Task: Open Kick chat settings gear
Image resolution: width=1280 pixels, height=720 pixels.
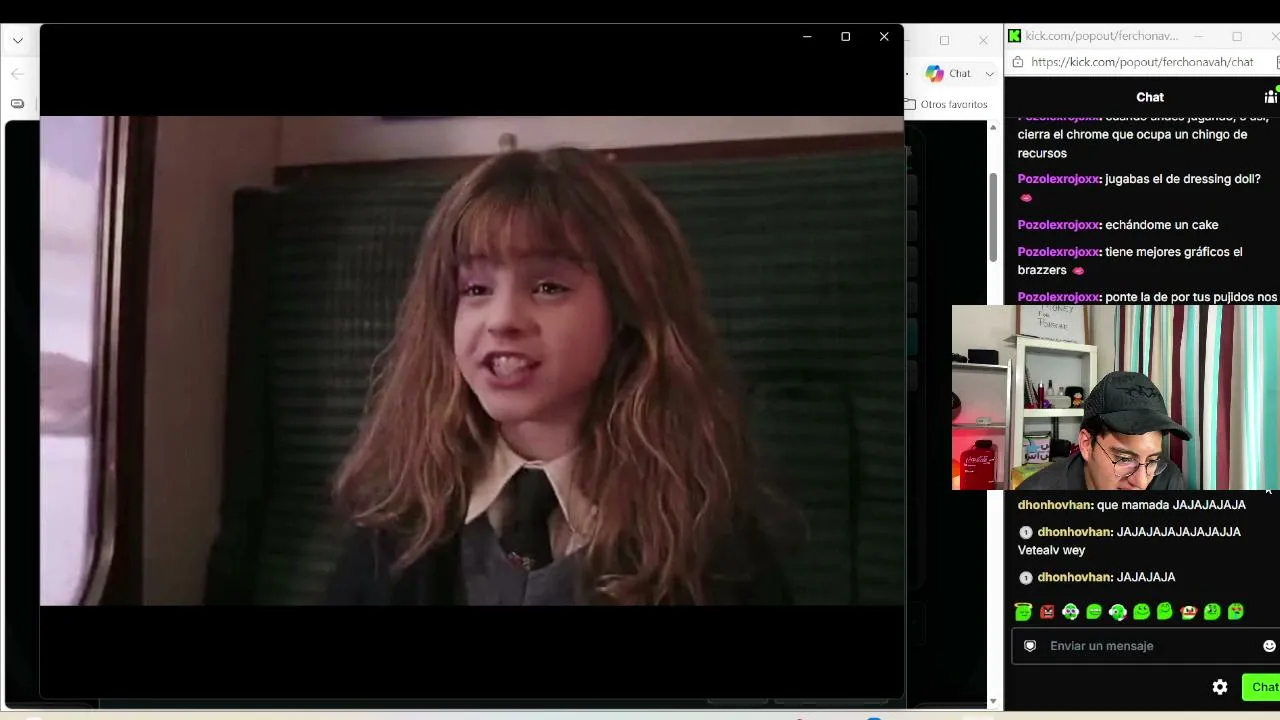Action: [1220, 687]
